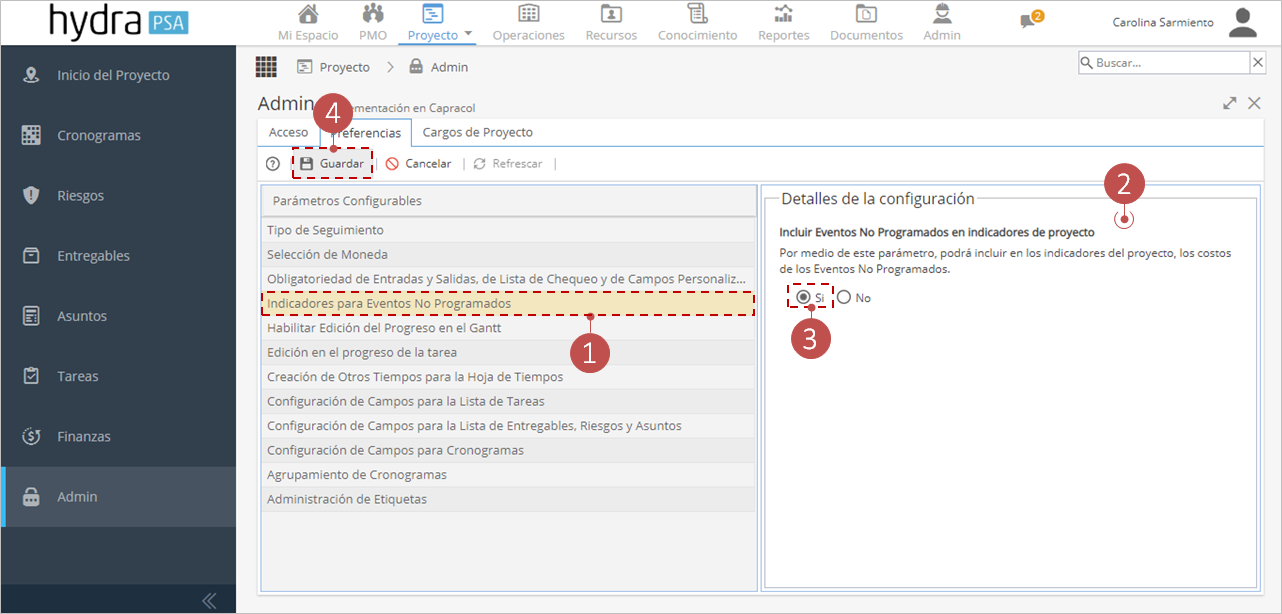Click the help question mark icon
Viewport: 1282px width, 614px height.
[273, 164]
